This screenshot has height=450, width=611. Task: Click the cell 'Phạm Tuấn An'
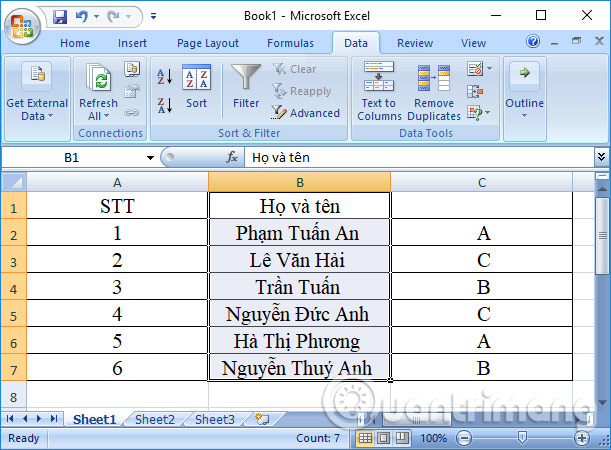pos(299,233)
